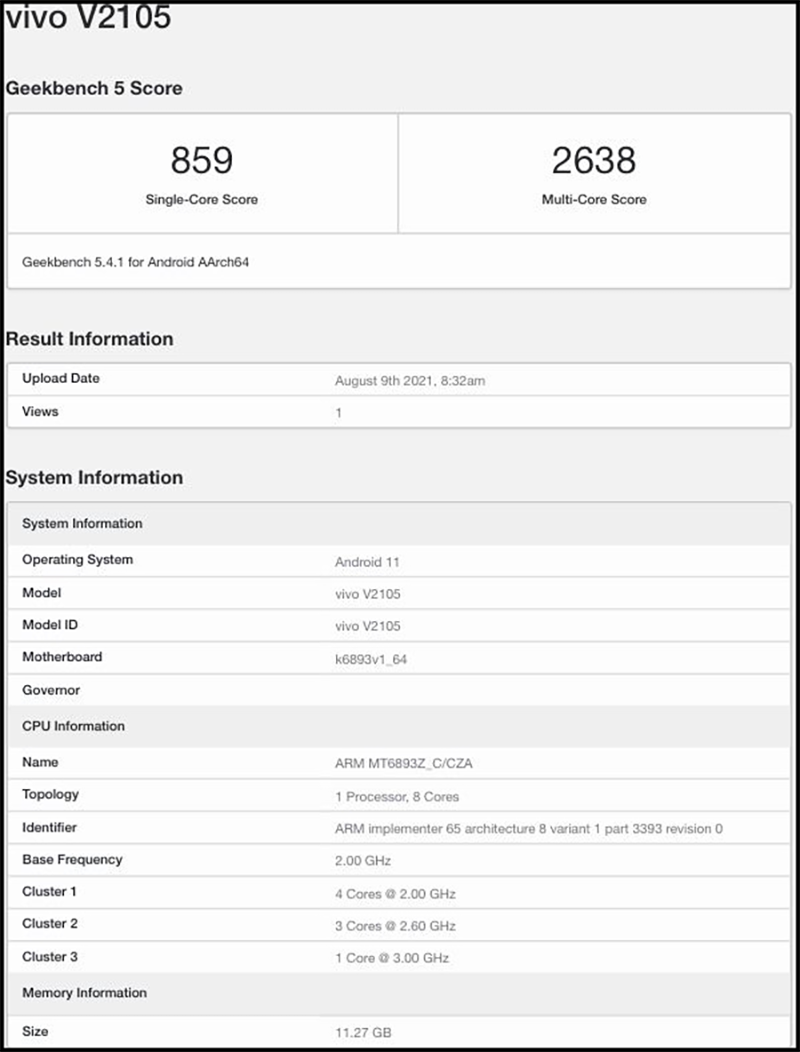Screen dimensions: 800x1052
Task: Expand the Memory Information subsection
Action: 83,993
